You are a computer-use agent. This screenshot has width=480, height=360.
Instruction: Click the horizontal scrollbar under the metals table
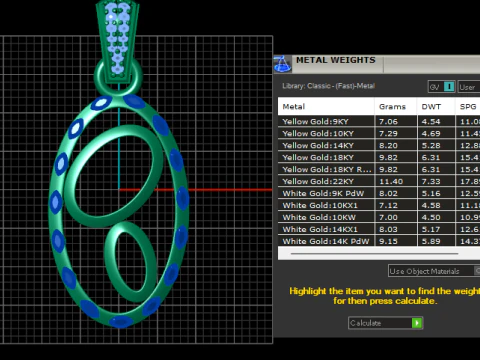374,254
